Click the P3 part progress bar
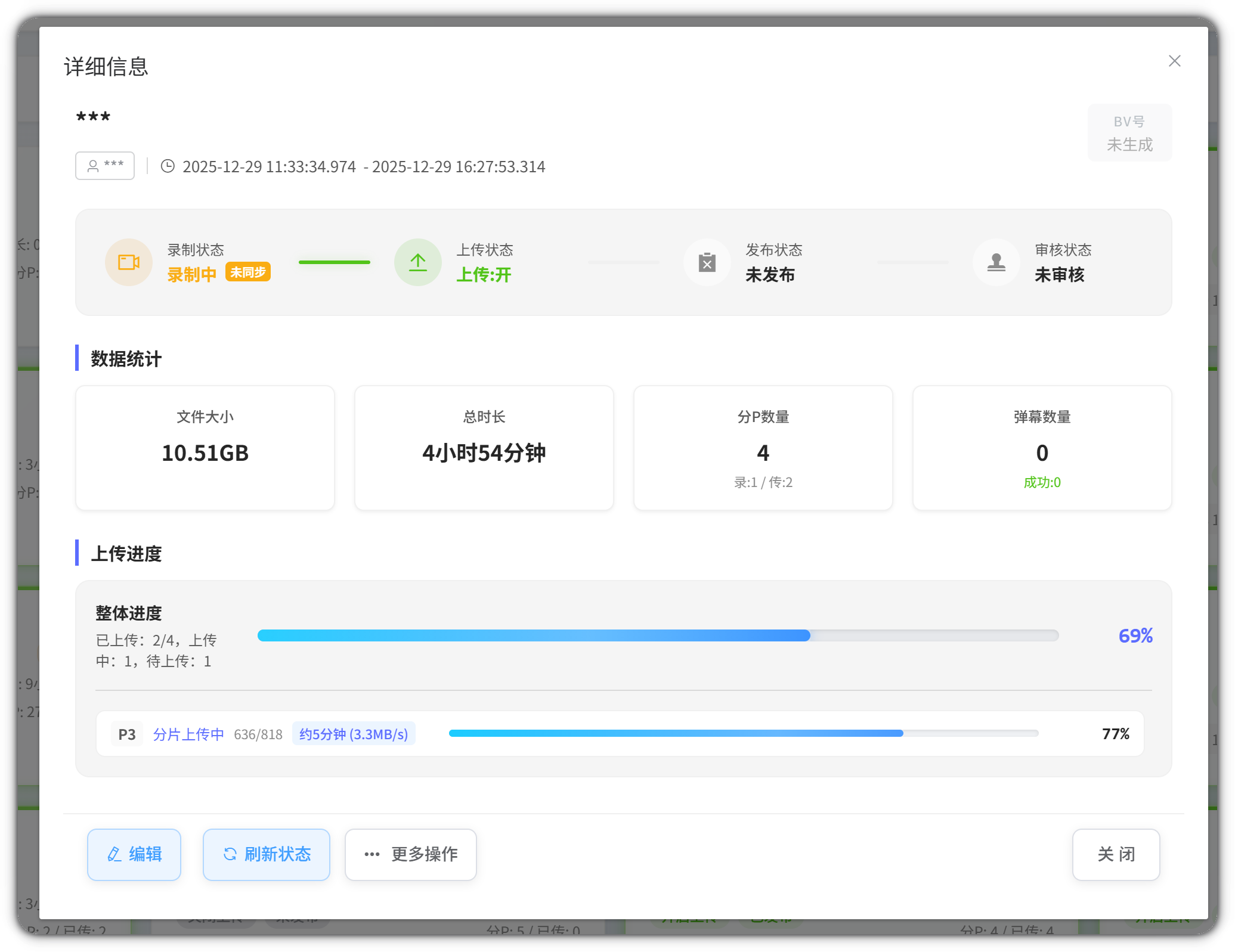 pyautogui.click(x=743, y=733)
